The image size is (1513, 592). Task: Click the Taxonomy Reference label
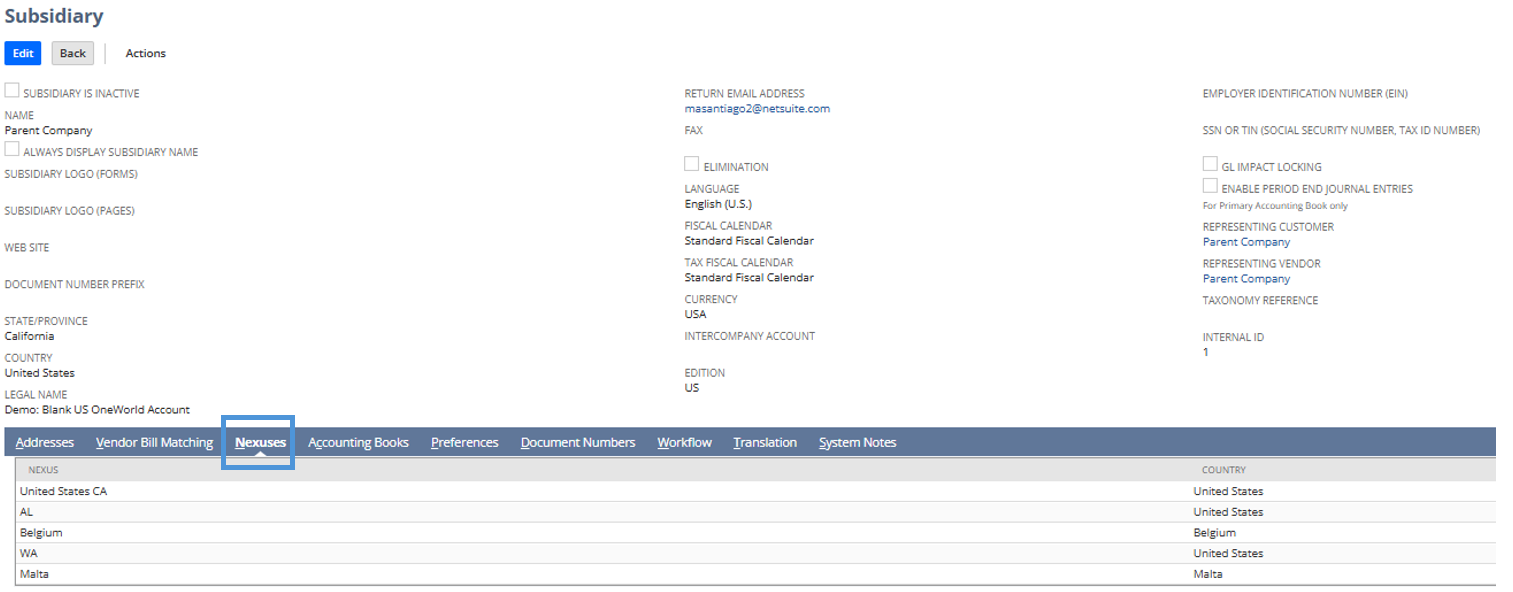1260,300
